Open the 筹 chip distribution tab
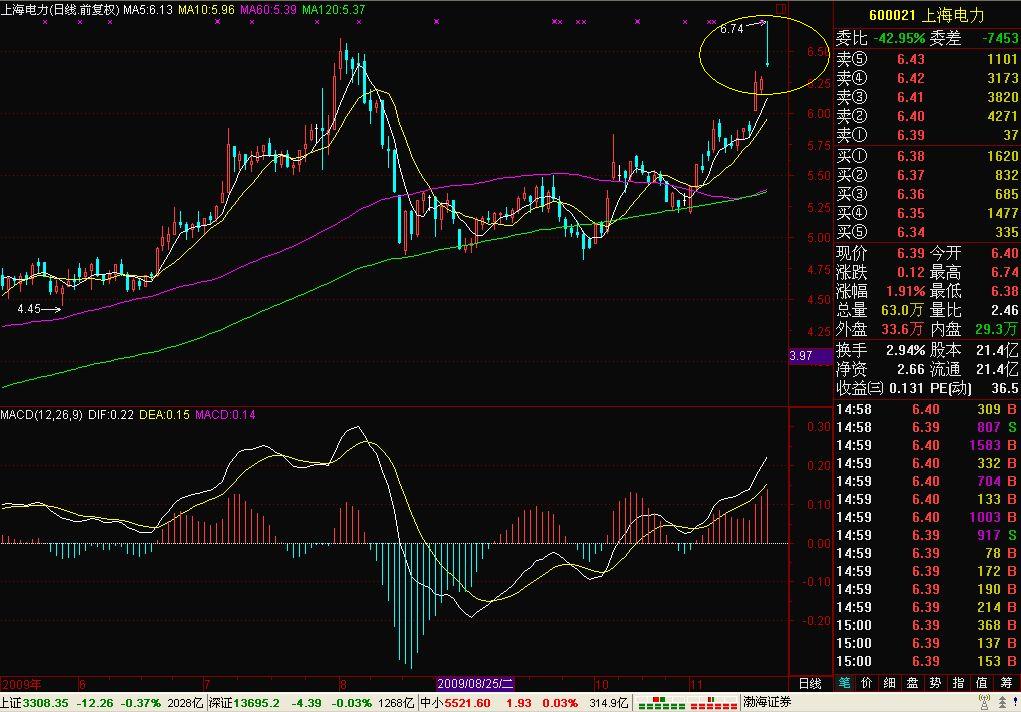This screenshot has width=1021, height=712. pyautogui.click(x=1006, y=683)
